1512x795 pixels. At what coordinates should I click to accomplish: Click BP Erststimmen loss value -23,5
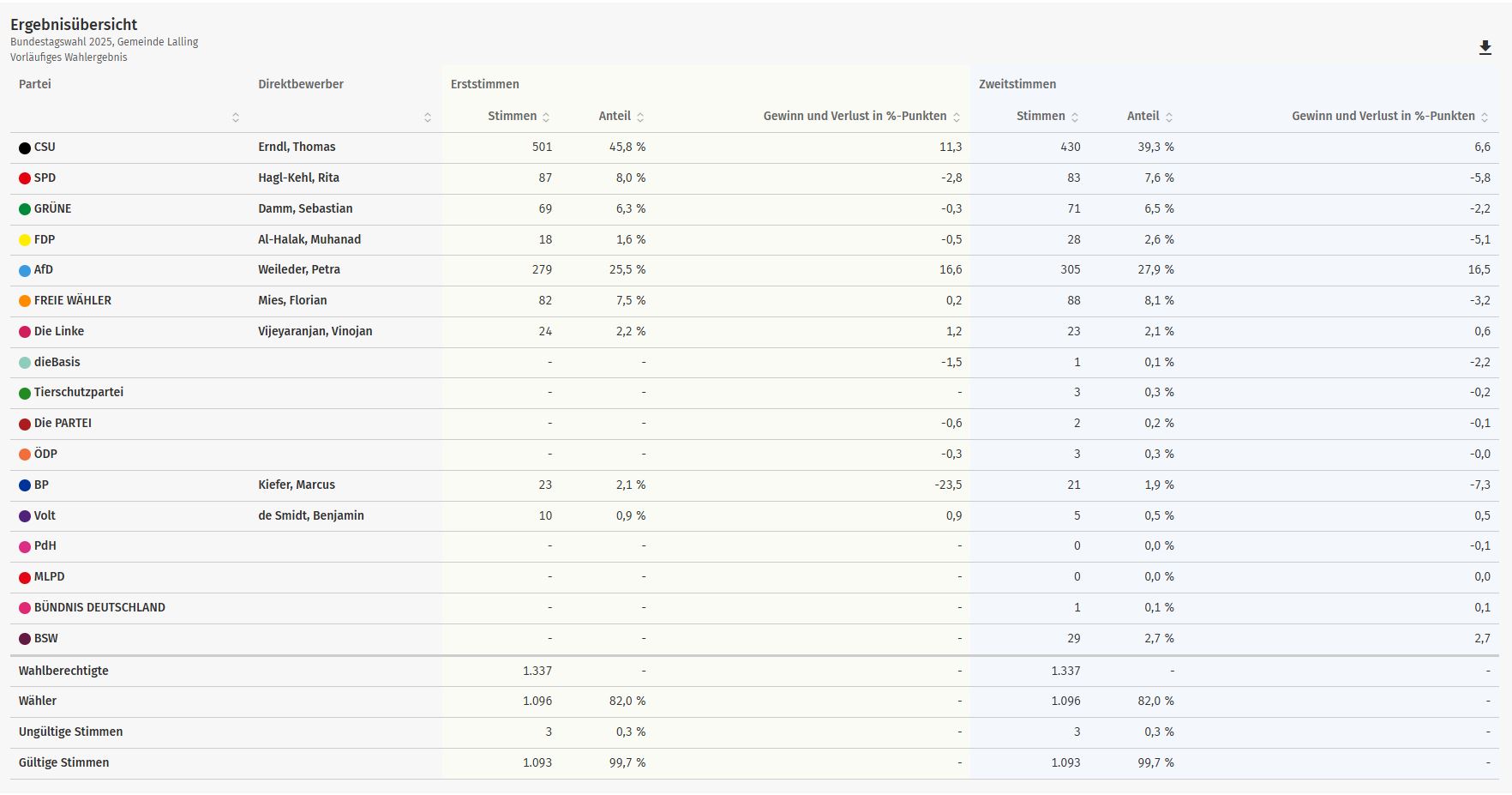948,485
